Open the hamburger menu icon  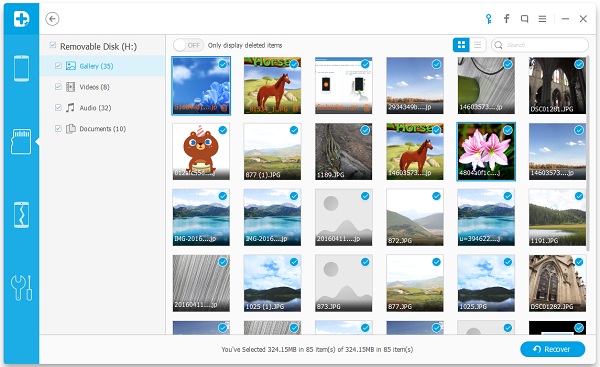542,19
